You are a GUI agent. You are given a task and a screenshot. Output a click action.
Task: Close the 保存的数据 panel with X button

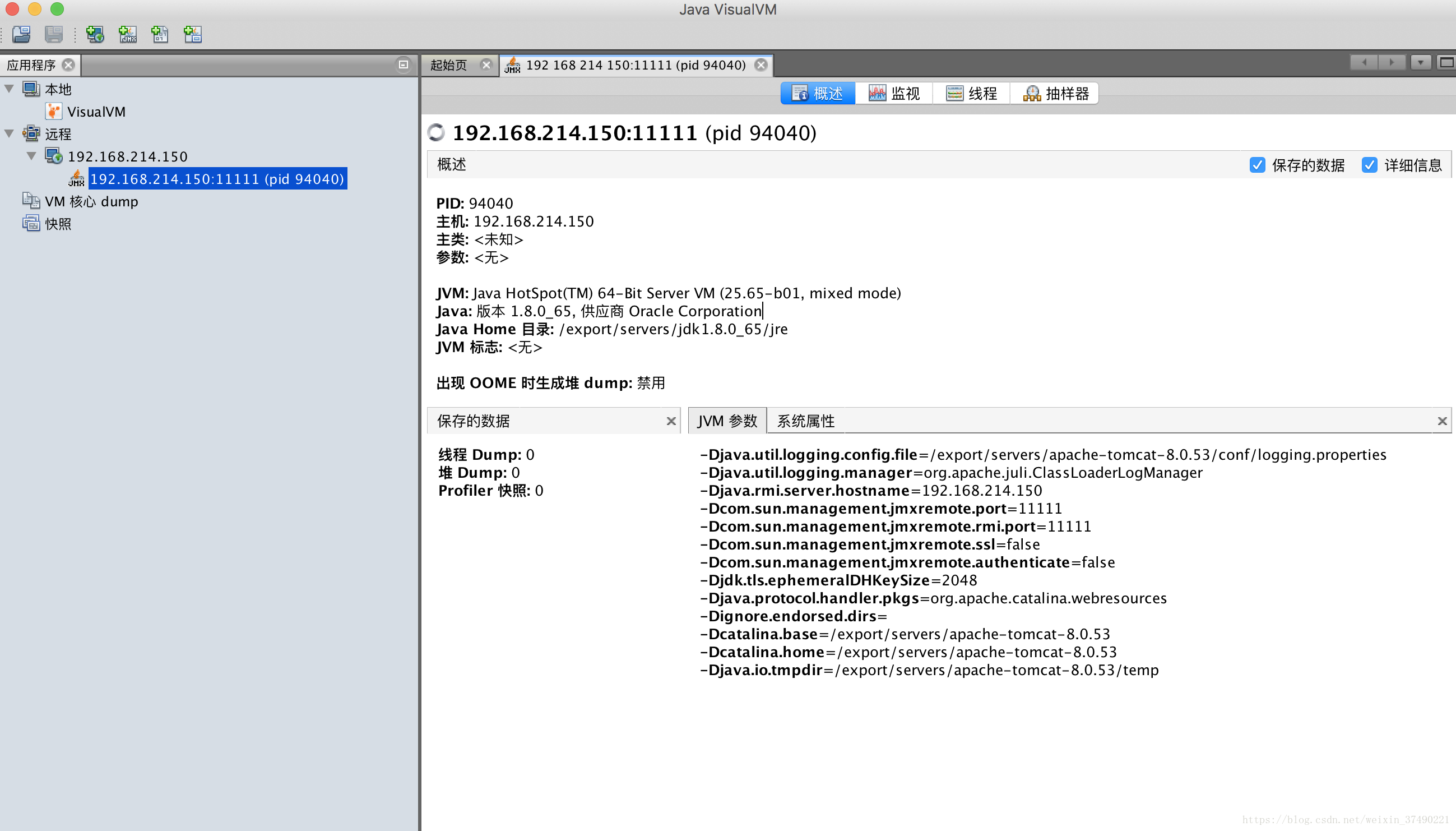coord(672,420)
